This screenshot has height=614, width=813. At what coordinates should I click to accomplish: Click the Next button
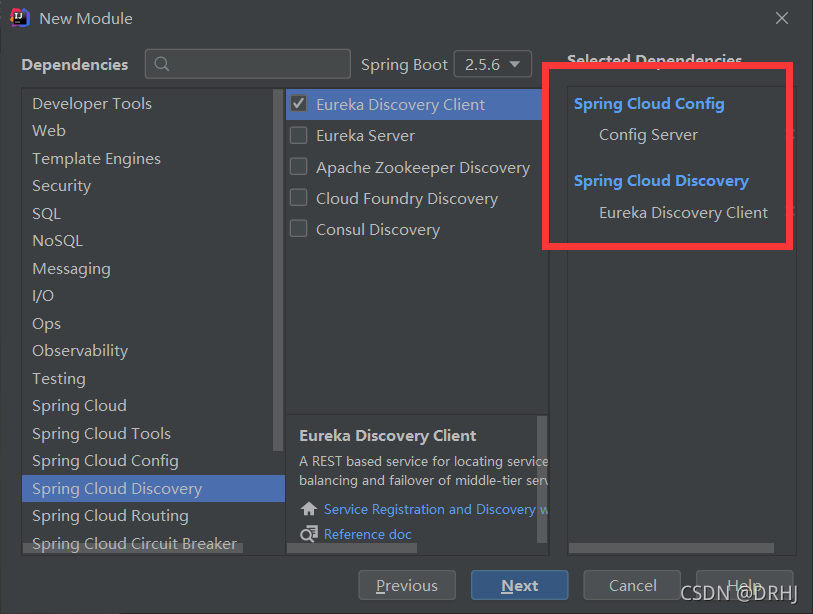(x=520, y=585)
